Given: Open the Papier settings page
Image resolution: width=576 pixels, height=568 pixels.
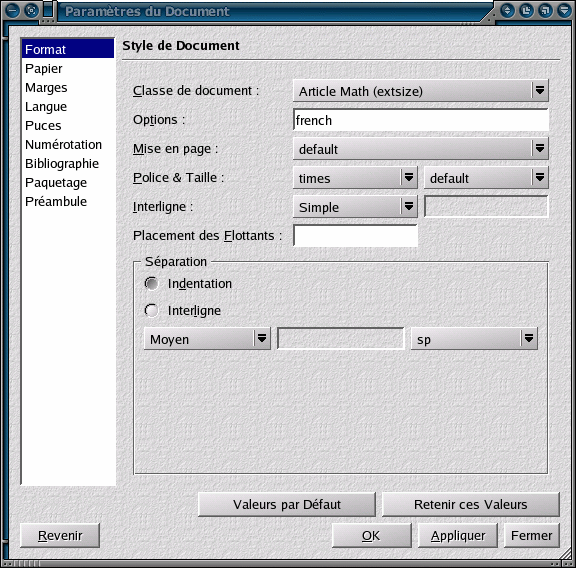Looking at the screenshot, I should click(x=68, y=68).
